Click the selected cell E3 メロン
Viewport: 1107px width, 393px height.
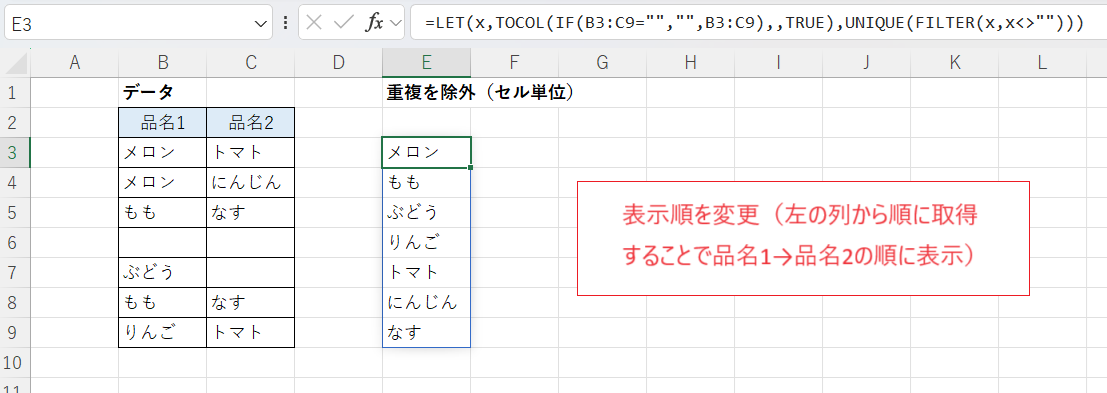point(426,152)
